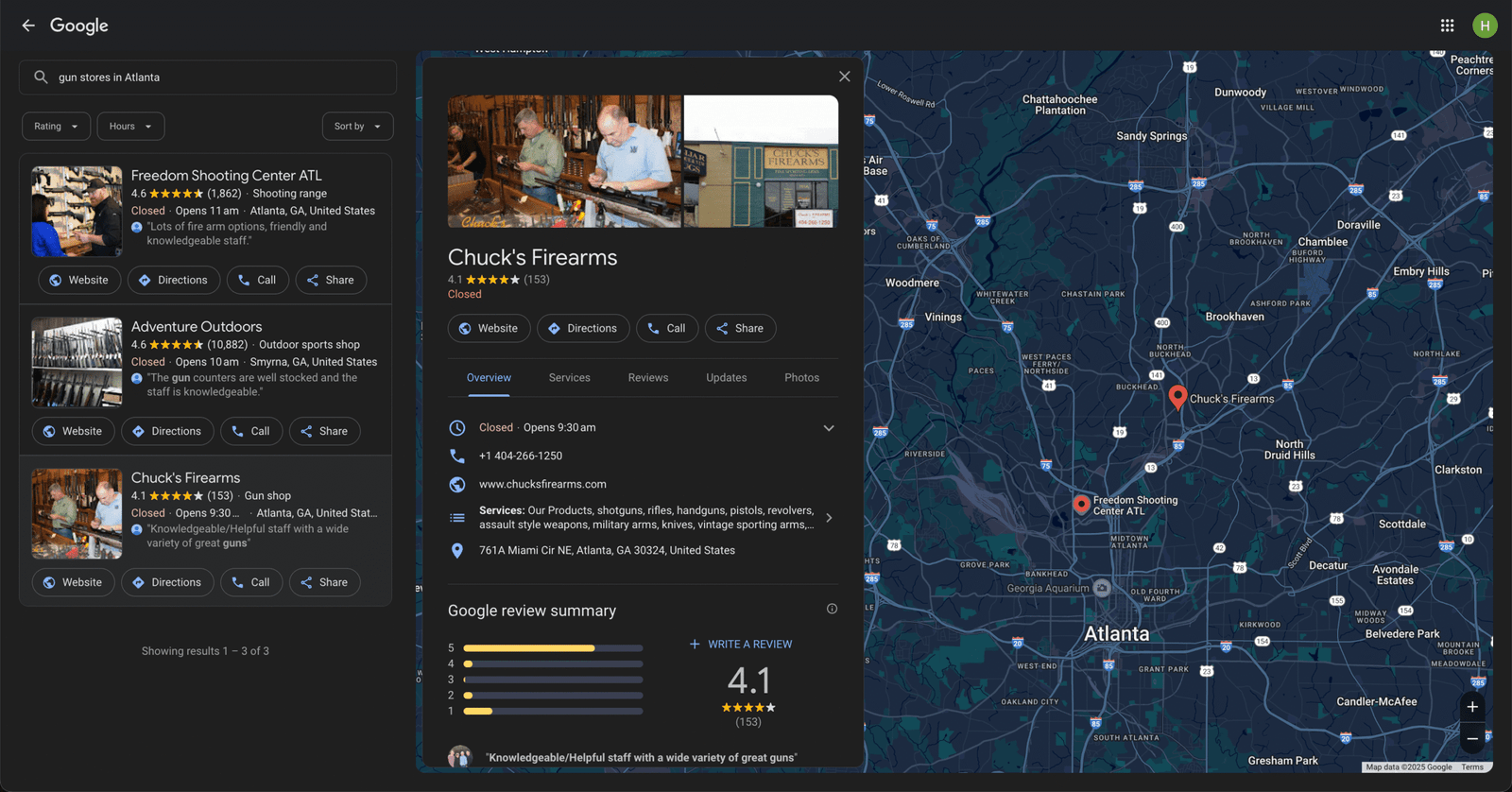Get Directions to Adventure Outdoors
The image size is (1512, 792).
tap(167, 431)
